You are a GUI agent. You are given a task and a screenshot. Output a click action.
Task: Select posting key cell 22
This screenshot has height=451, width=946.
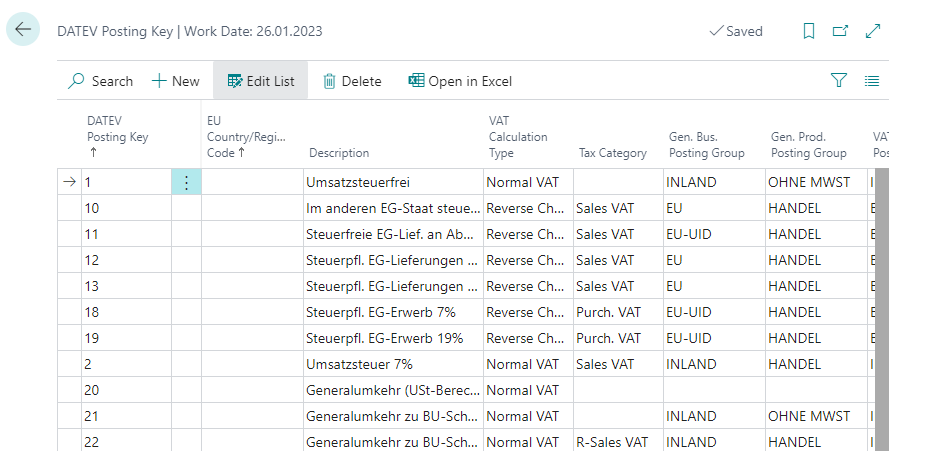click(127, 441)
